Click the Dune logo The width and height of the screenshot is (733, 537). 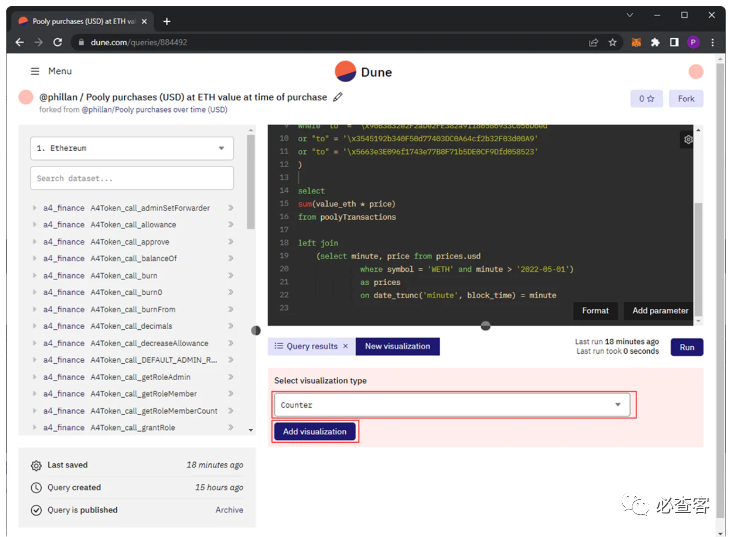click(x=363, y=72)
